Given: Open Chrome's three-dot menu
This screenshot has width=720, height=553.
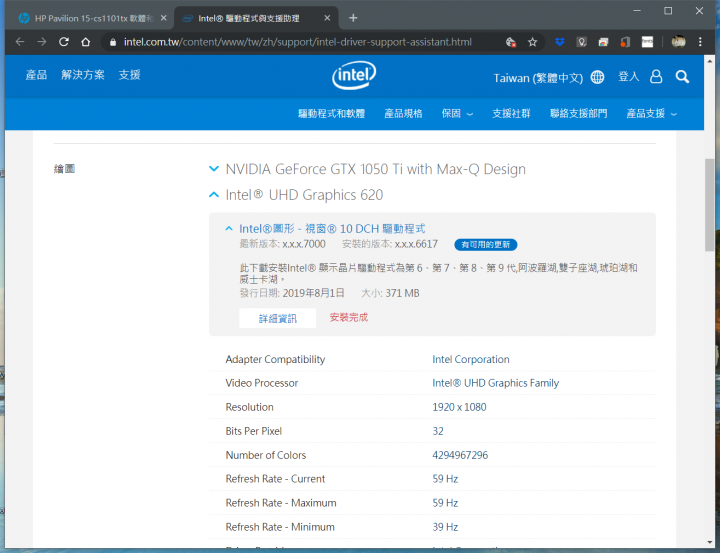Looking at the screenshot, I should (700, 42).
